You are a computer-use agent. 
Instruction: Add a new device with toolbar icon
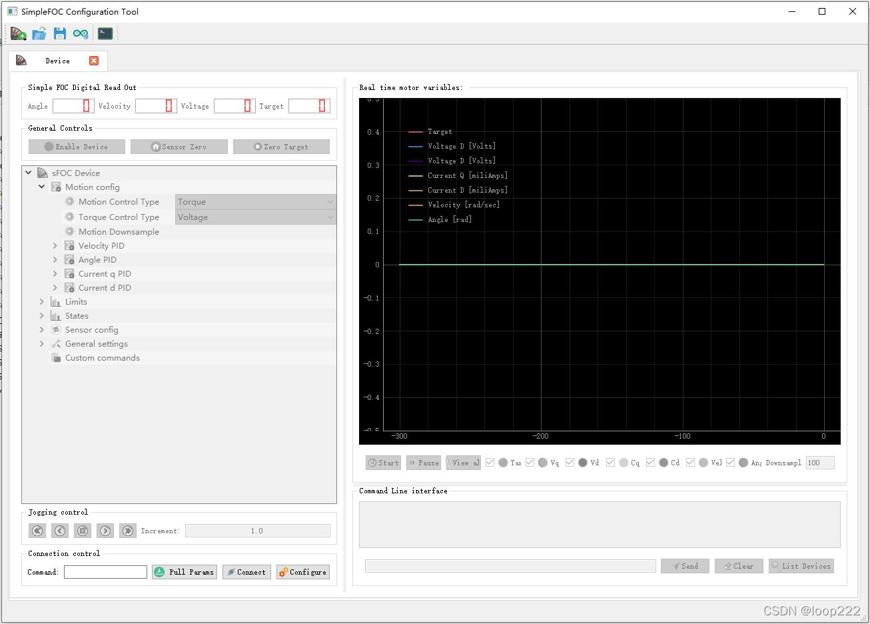coord(18,34)
